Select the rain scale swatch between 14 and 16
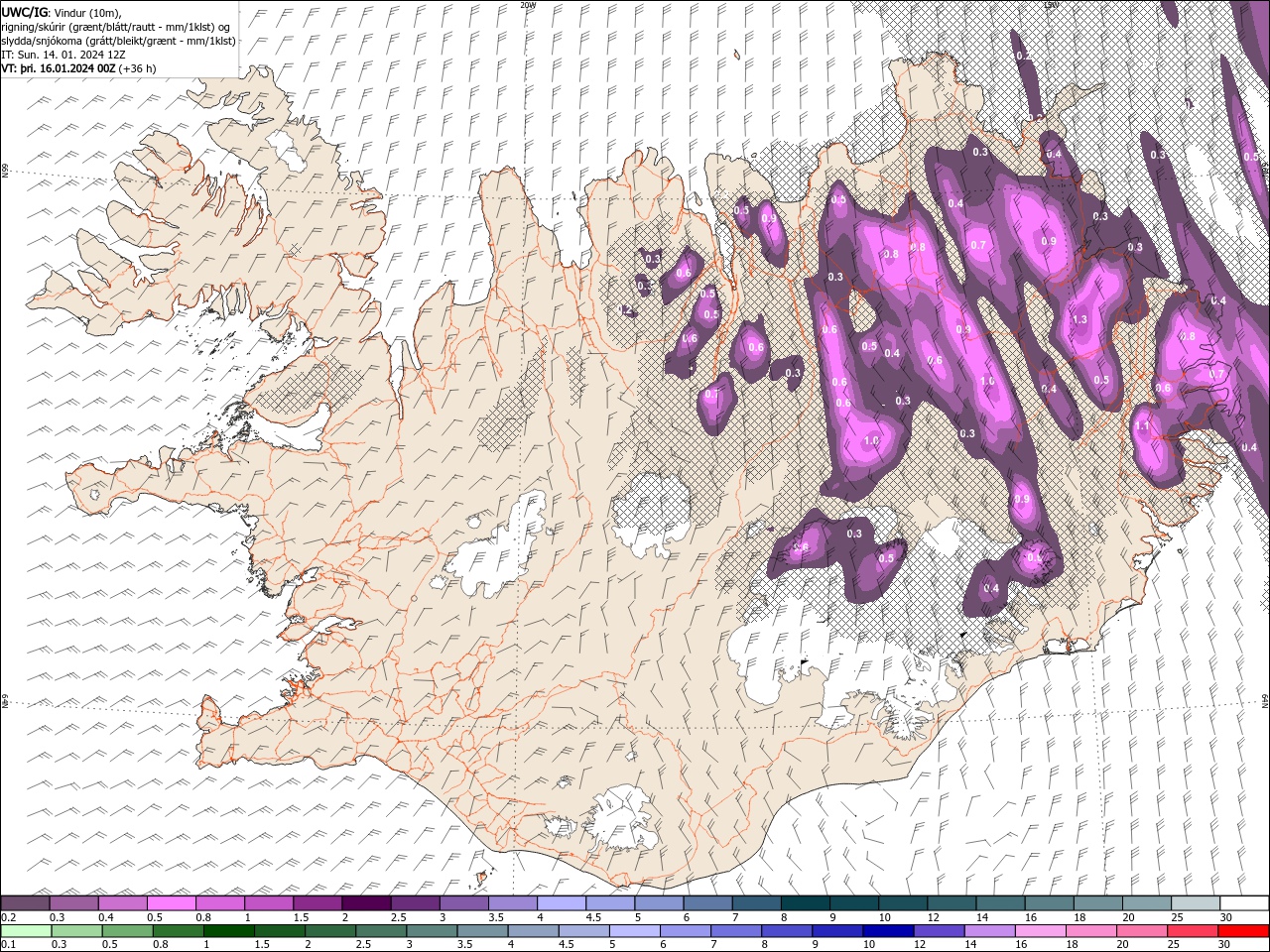The image size is (1270, 952). point(988,931)
